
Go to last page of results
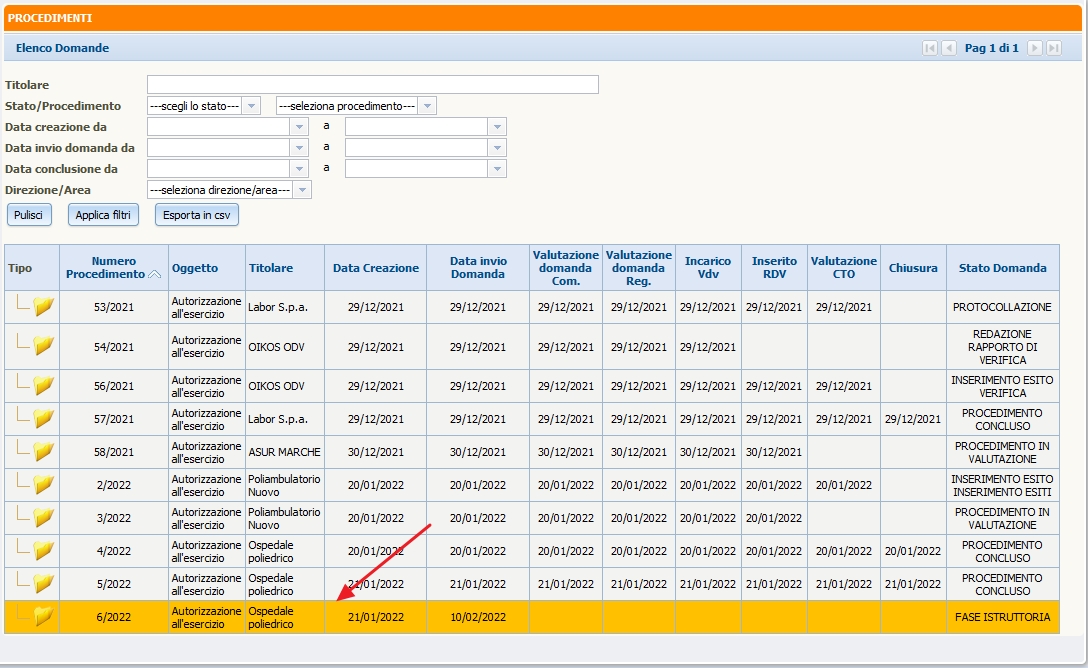pos(1053,48)
